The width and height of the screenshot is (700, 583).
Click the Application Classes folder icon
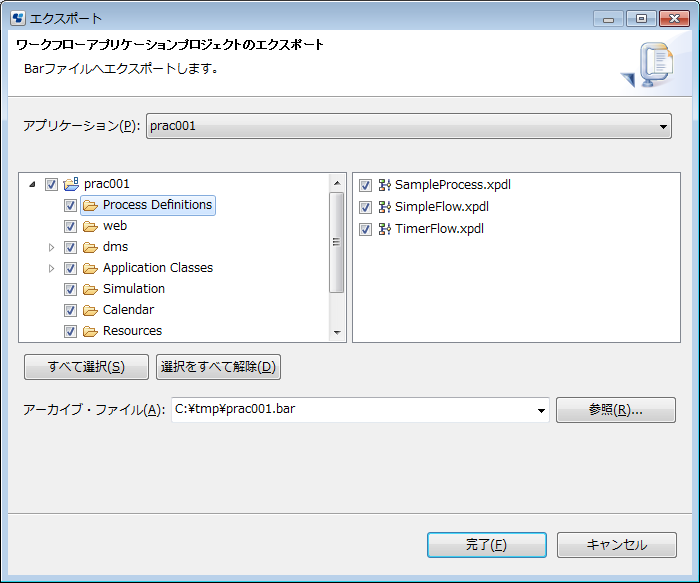[90, 268]
